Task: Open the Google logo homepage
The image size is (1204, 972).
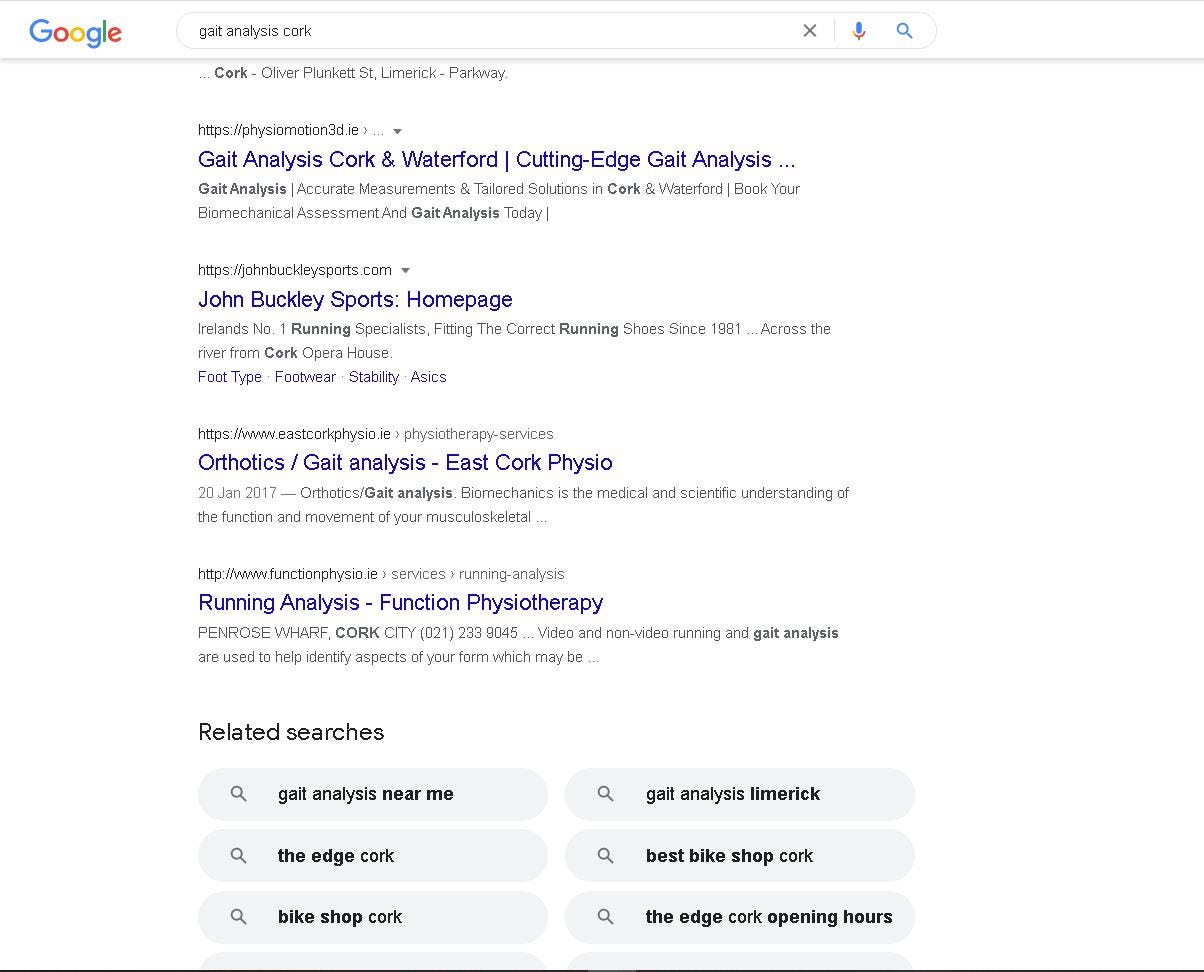Action: [76, 32]
